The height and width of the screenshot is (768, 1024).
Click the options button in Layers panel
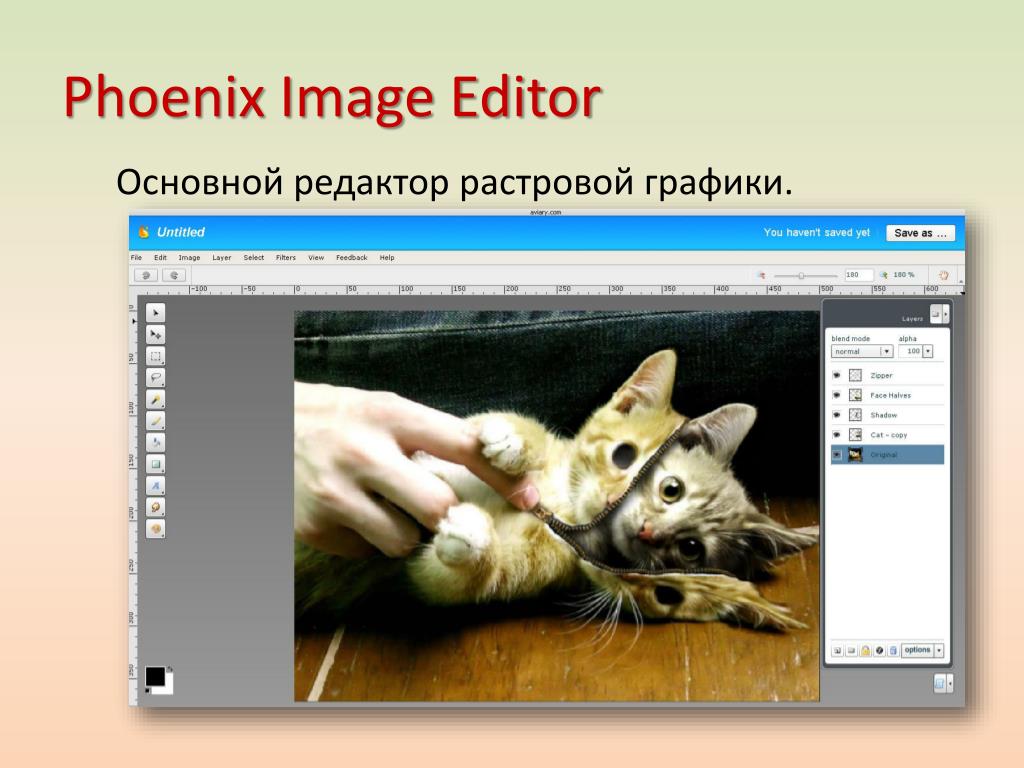[918, 650]
